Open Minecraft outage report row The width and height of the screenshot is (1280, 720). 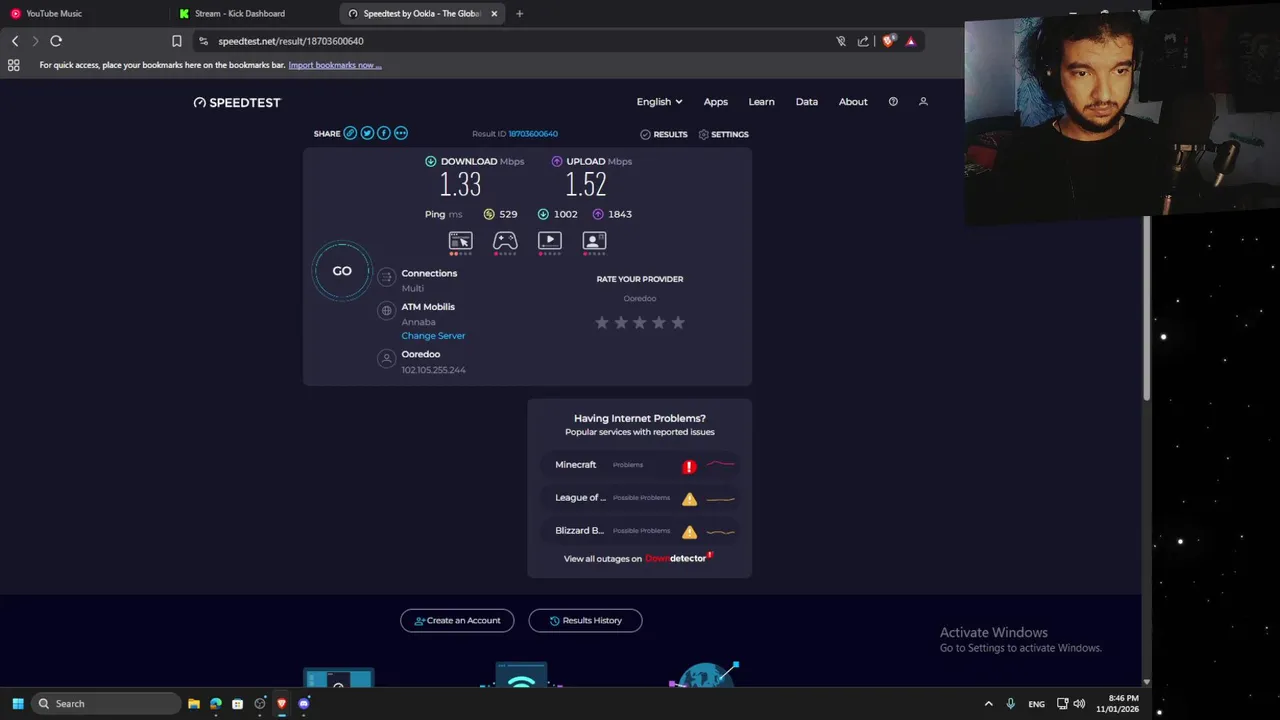(640, 465)
